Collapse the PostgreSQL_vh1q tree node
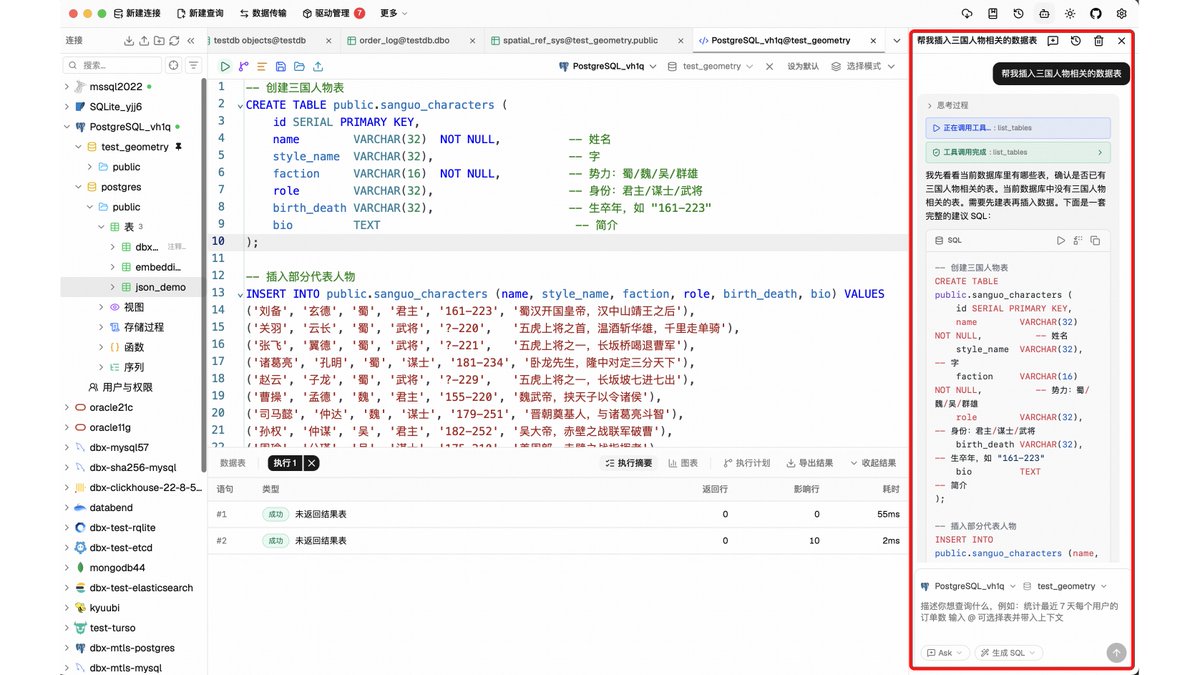Image resolution: width=1200 pixels, height=675 pixels. coord(68,127)
